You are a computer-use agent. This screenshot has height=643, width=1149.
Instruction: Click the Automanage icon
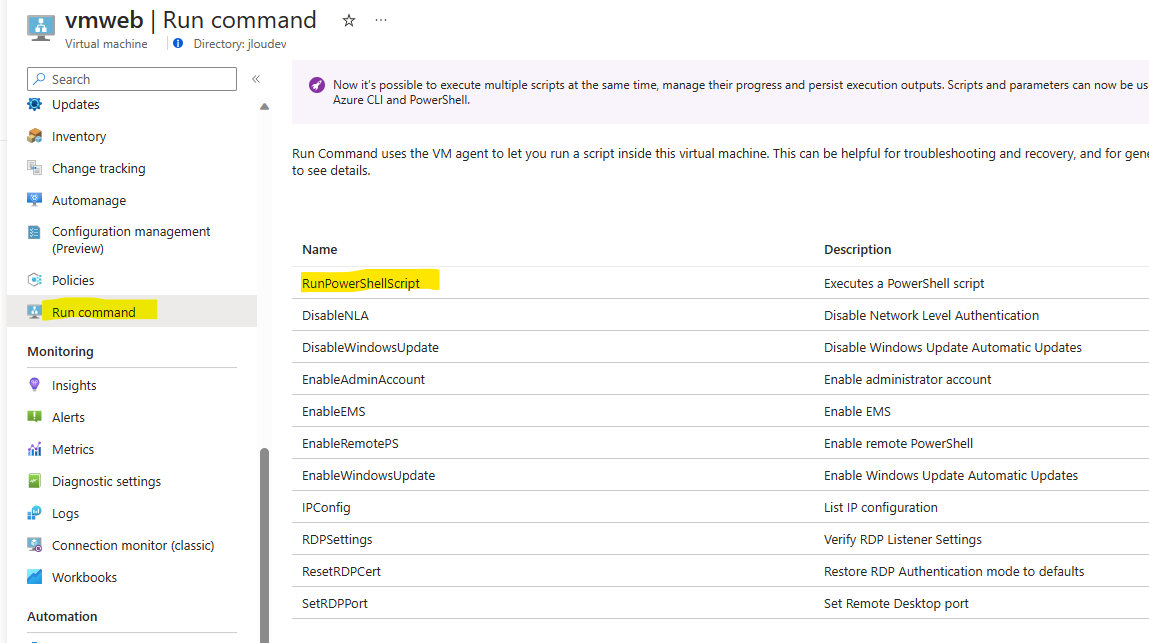click(x=34, y=200)
